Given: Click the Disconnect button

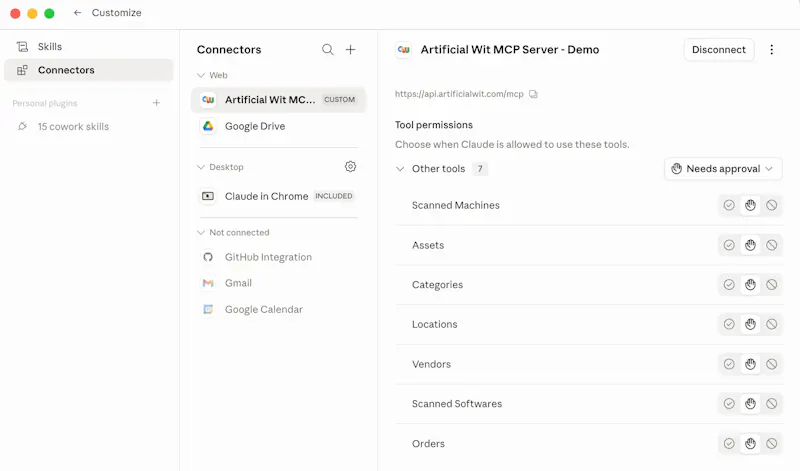Looking at the screenshot, I should pos(718,49).
